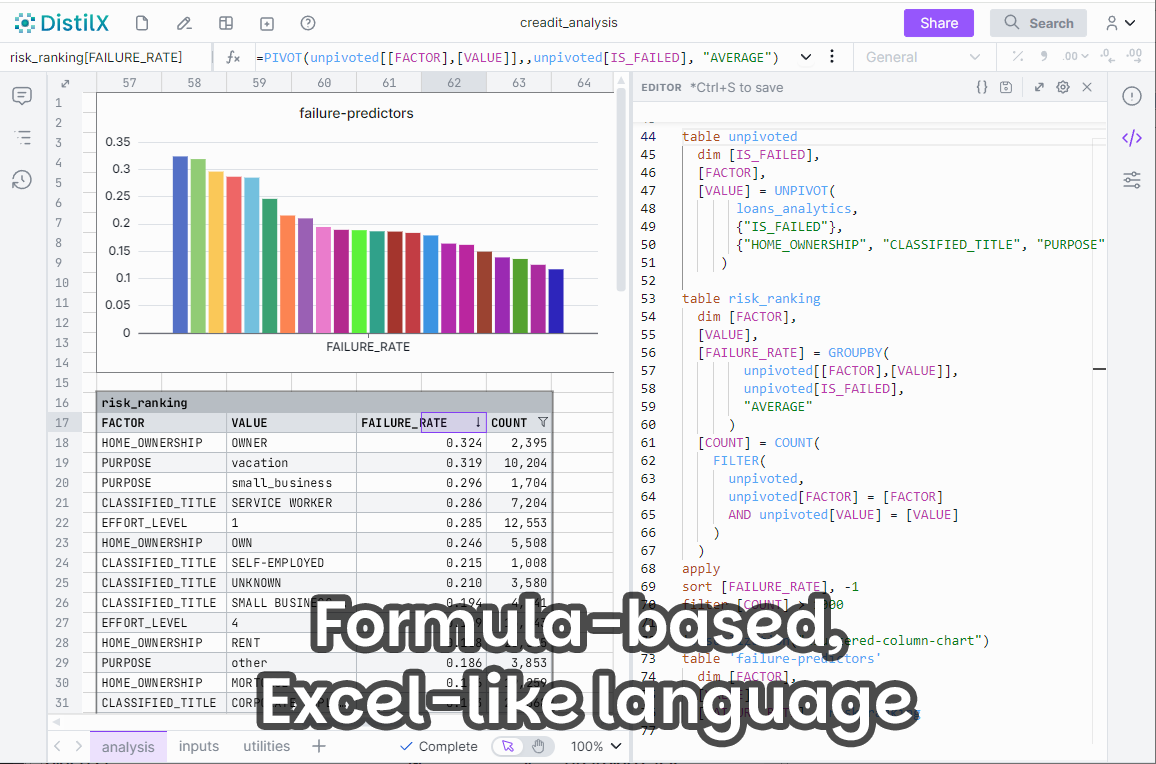Click the code editor icon in right sidebar
1156x764 pixels.
[x=1131, y=138]
